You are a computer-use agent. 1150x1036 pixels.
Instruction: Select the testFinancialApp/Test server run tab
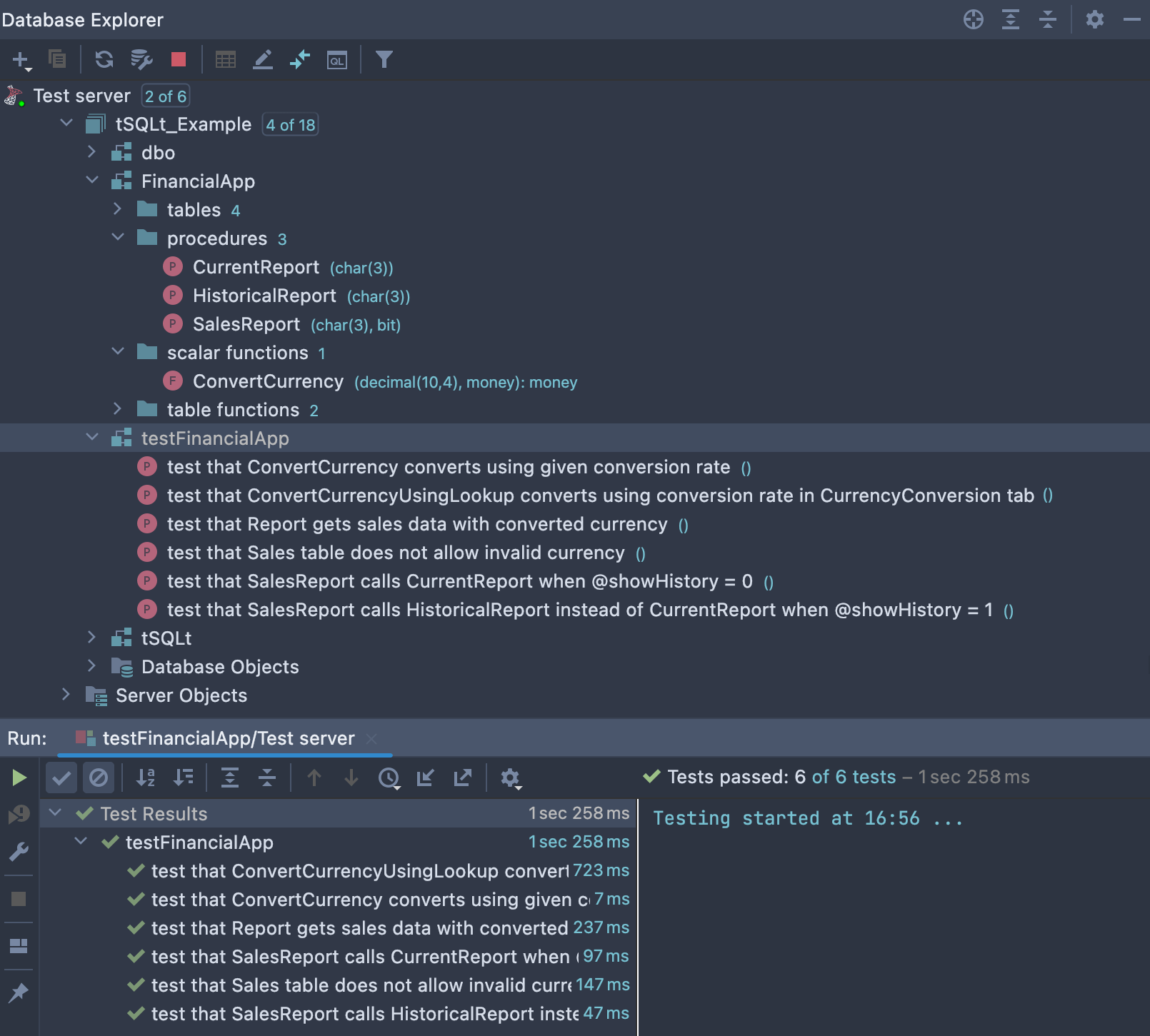click(x=228, y=738)
